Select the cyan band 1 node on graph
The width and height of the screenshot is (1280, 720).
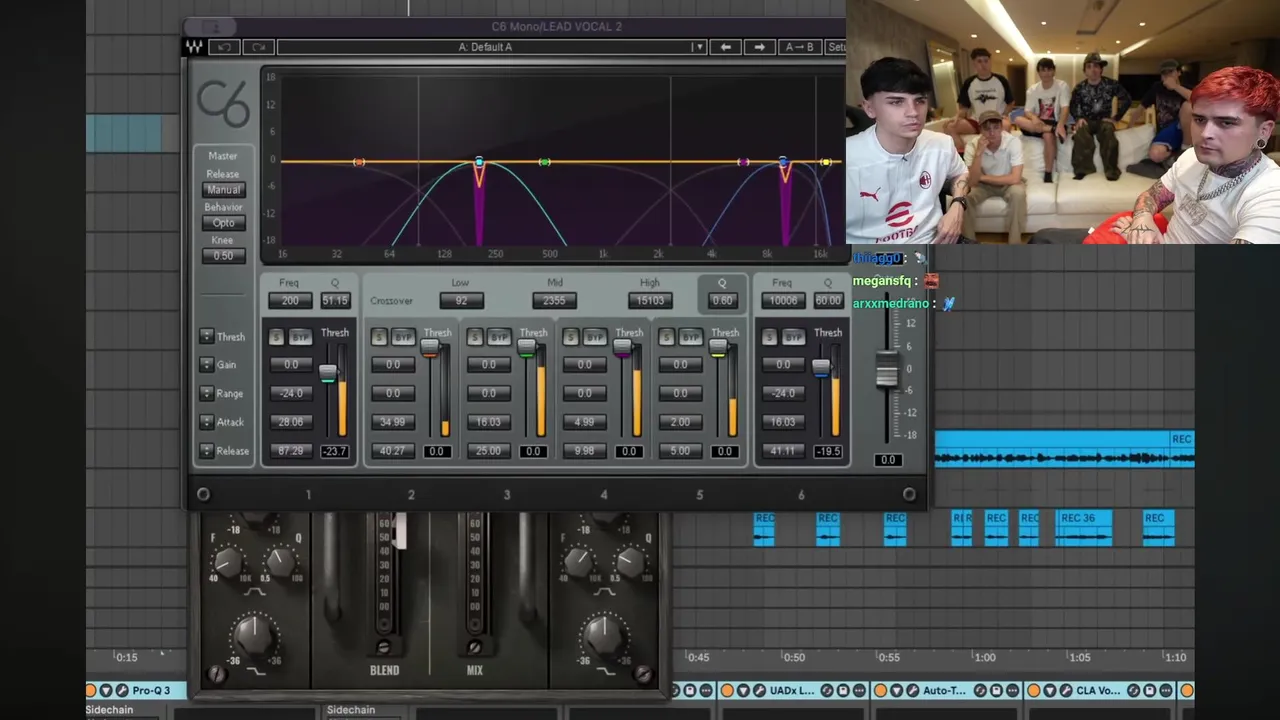479,161
